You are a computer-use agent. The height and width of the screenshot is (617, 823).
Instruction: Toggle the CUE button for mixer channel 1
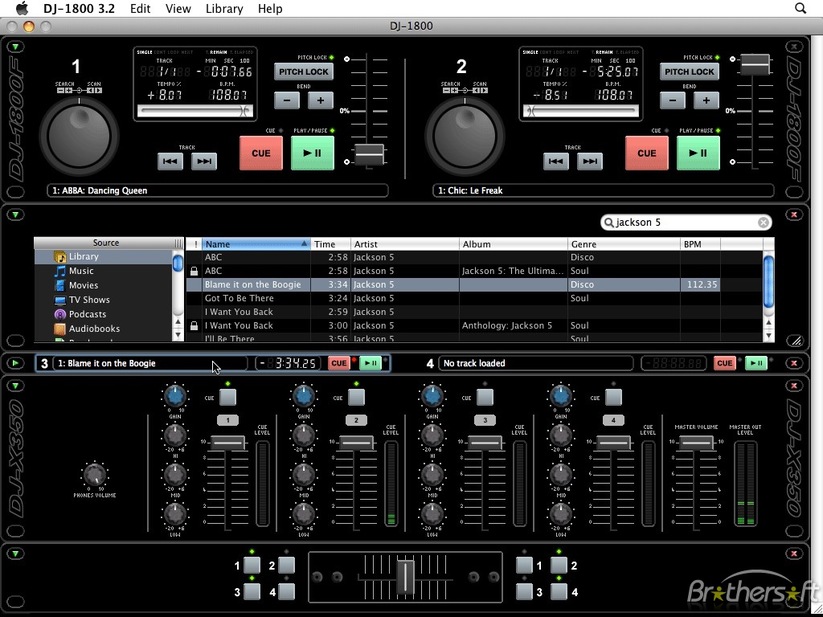pos(227,397)
